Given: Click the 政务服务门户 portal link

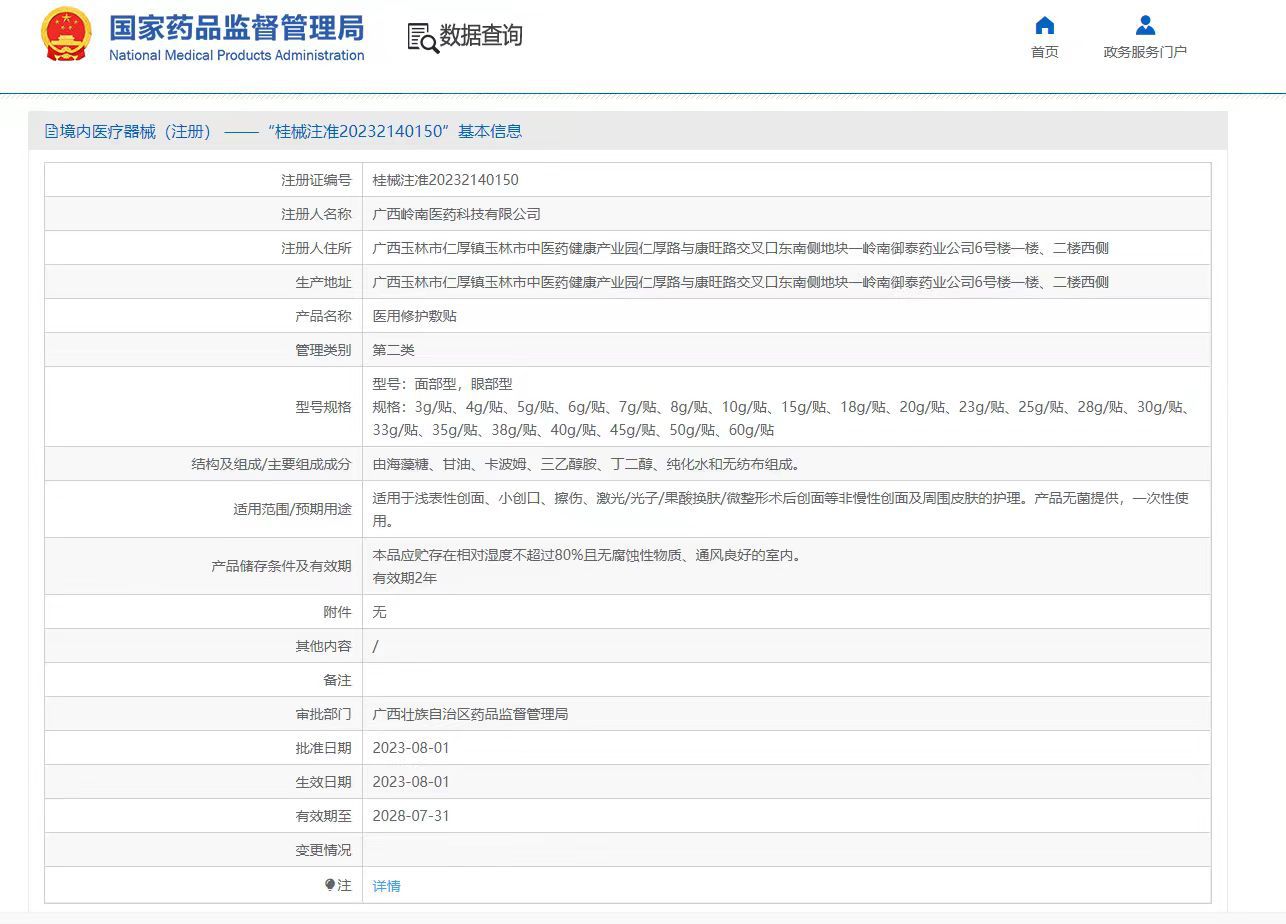Looking at the screenshot, I should point(1145,49).
